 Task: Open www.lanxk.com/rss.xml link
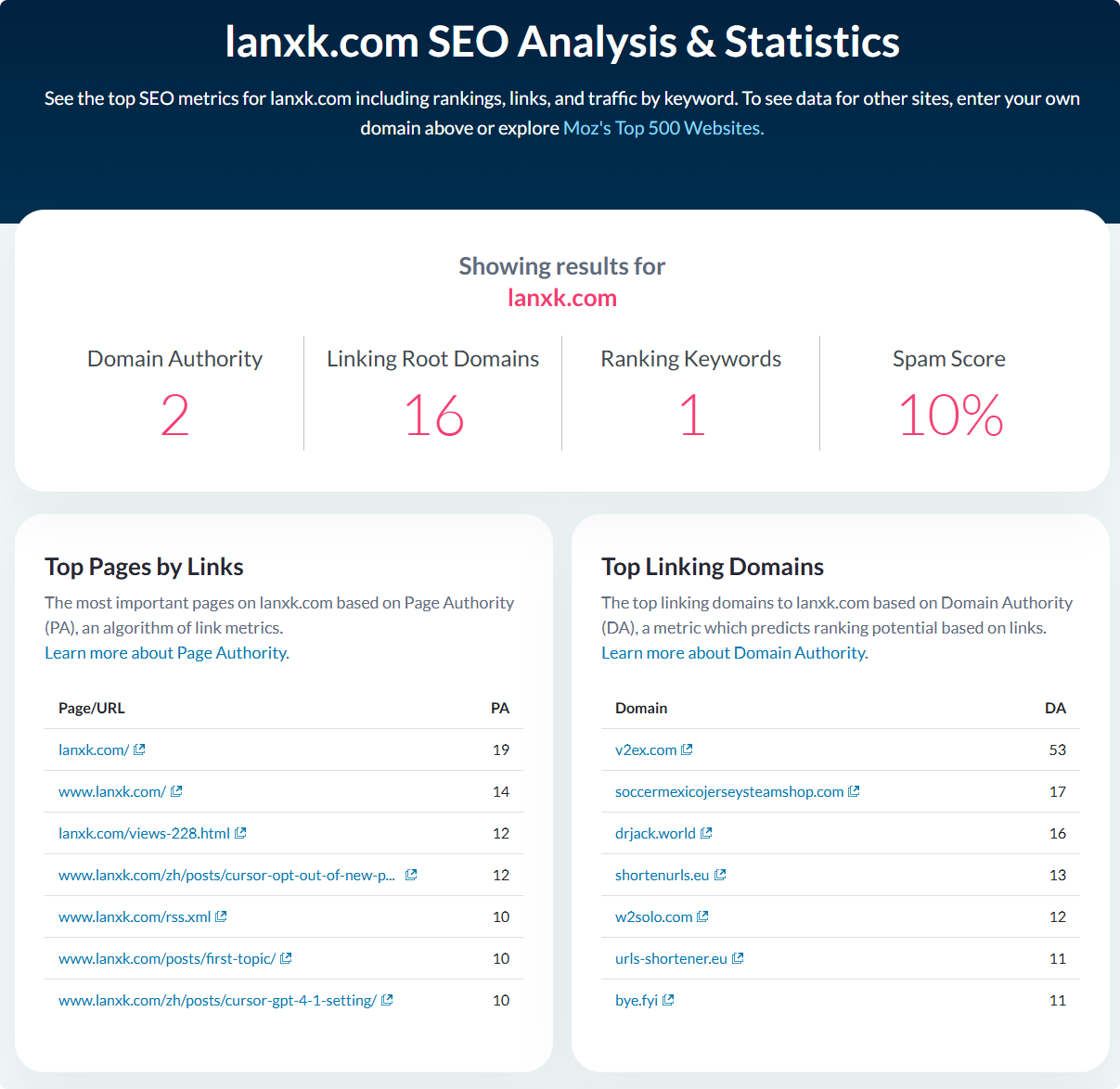click(135, 916)
